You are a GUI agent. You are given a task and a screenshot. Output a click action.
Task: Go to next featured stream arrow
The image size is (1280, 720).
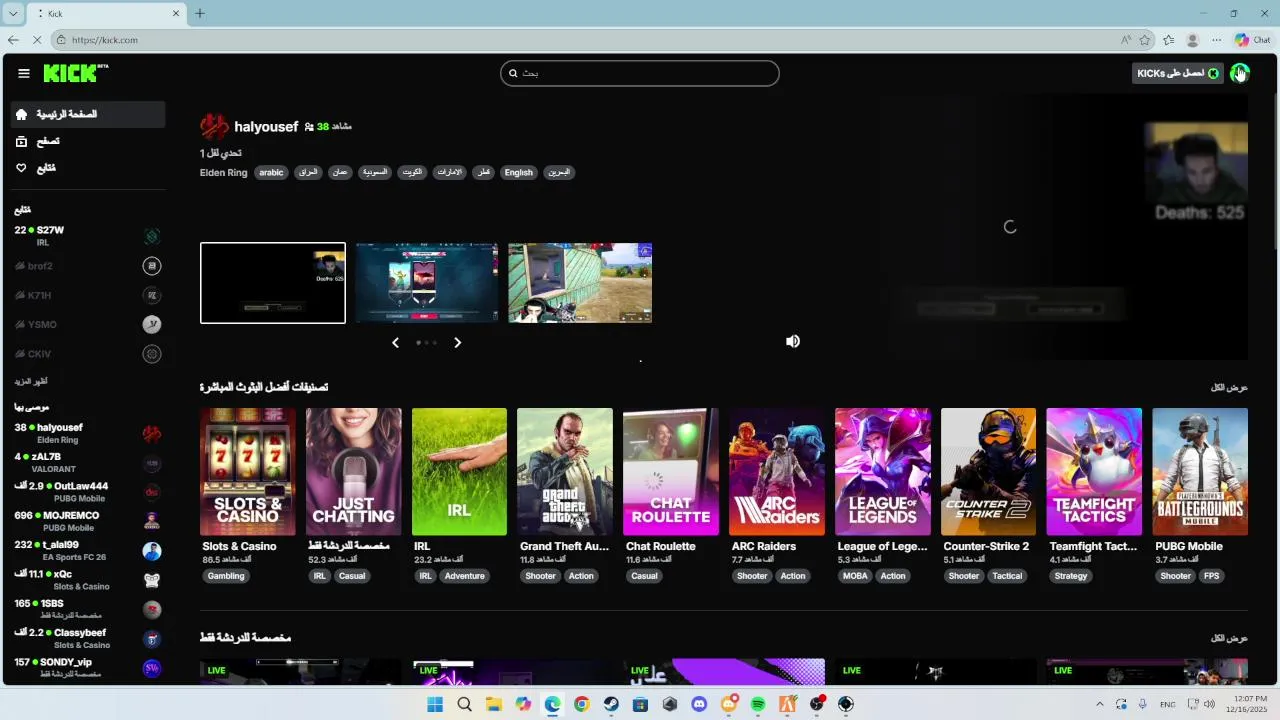click(x=458, y=342)
